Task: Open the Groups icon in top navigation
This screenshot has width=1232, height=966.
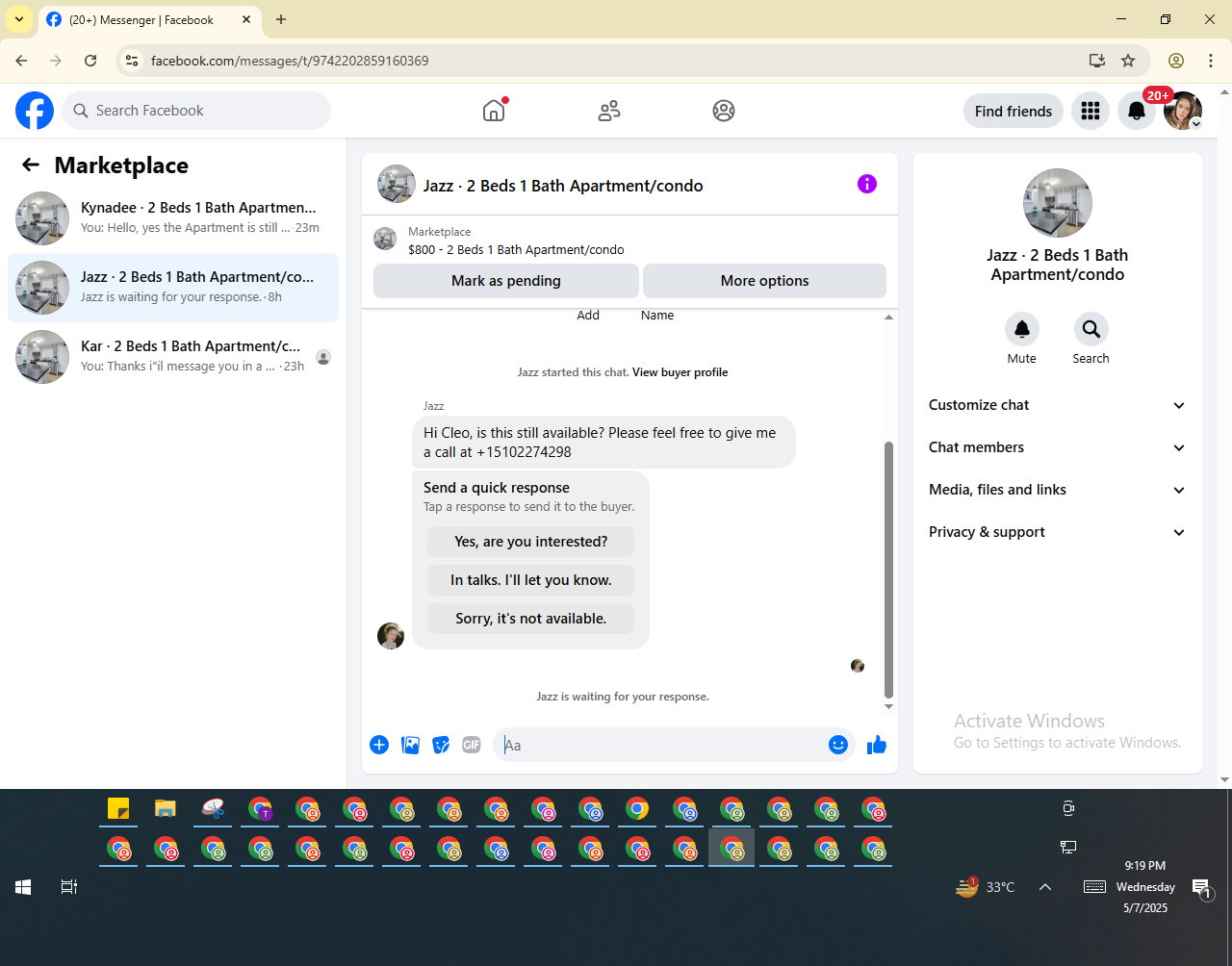Action: click(x=724, y=111)
